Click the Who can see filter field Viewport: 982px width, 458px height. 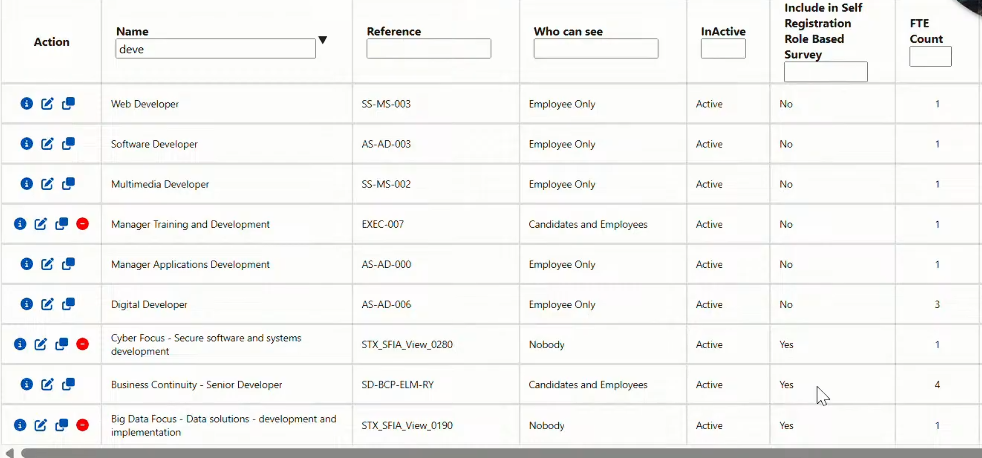[596, 49]
